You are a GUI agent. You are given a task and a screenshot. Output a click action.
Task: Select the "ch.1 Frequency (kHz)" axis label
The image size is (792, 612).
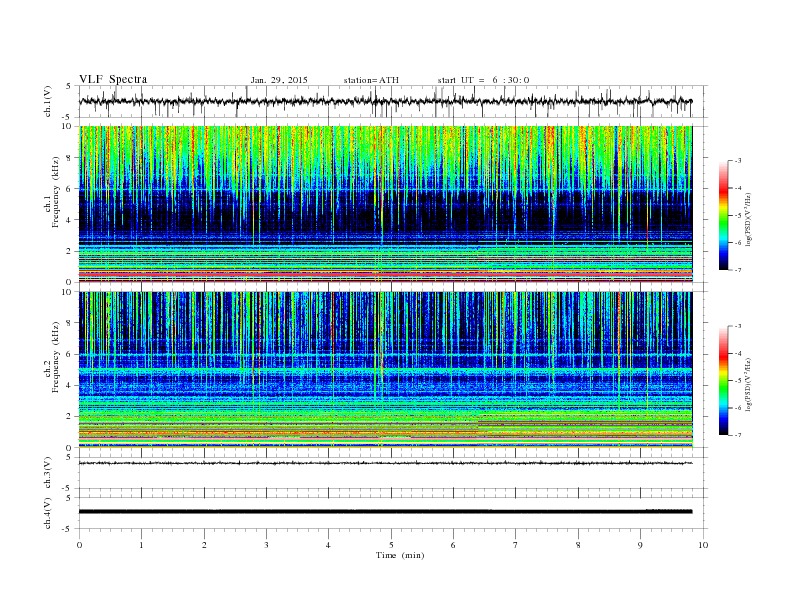(52, 192)
